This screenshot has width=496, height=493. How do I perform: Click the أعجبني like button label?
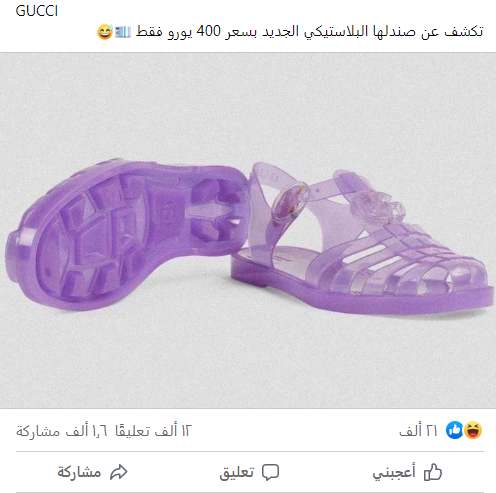[394, 472]
